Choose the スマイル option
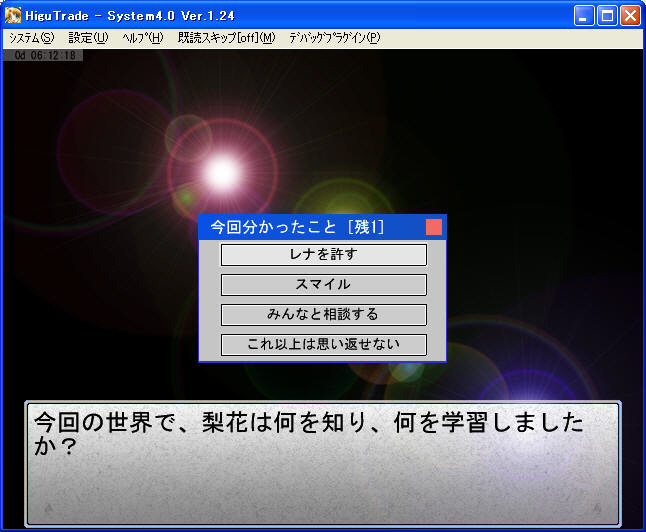Image resolution: width=646 pixels, height=532 pixels. (323, 285)
